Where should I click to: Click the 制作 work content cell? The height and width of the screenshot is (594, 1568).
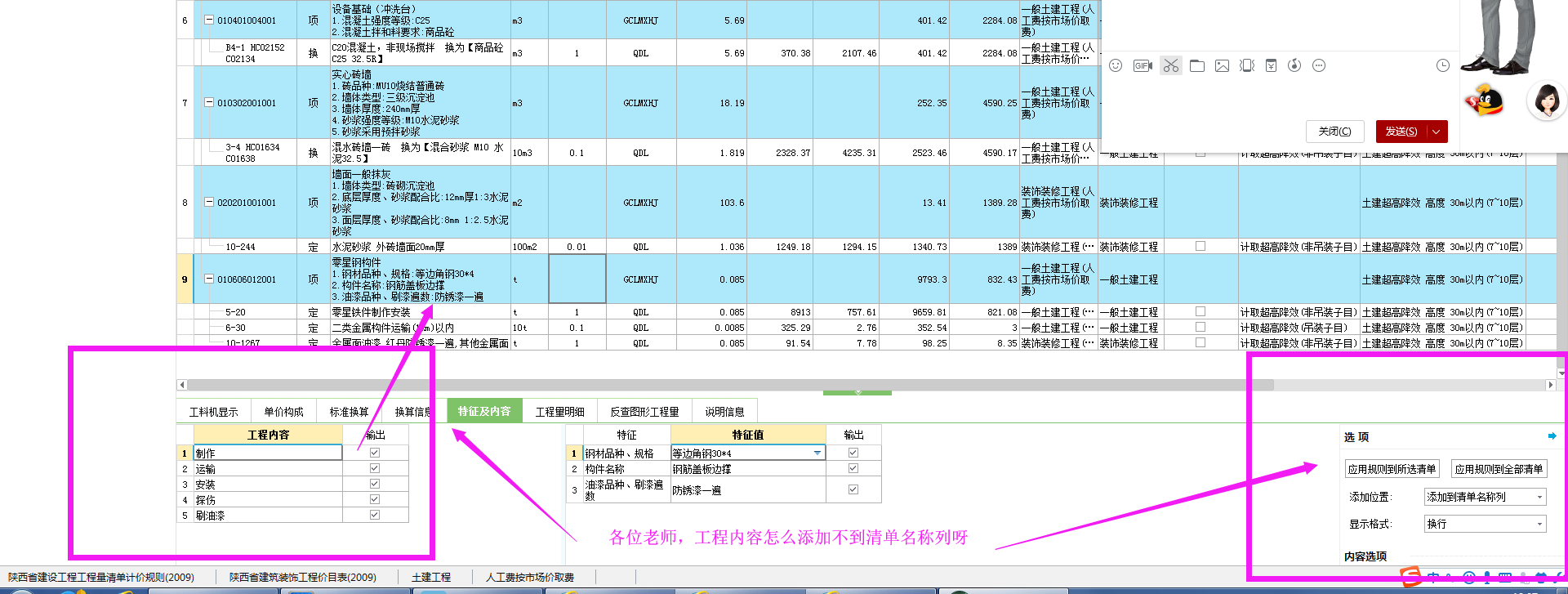click(x=268, y=453)
